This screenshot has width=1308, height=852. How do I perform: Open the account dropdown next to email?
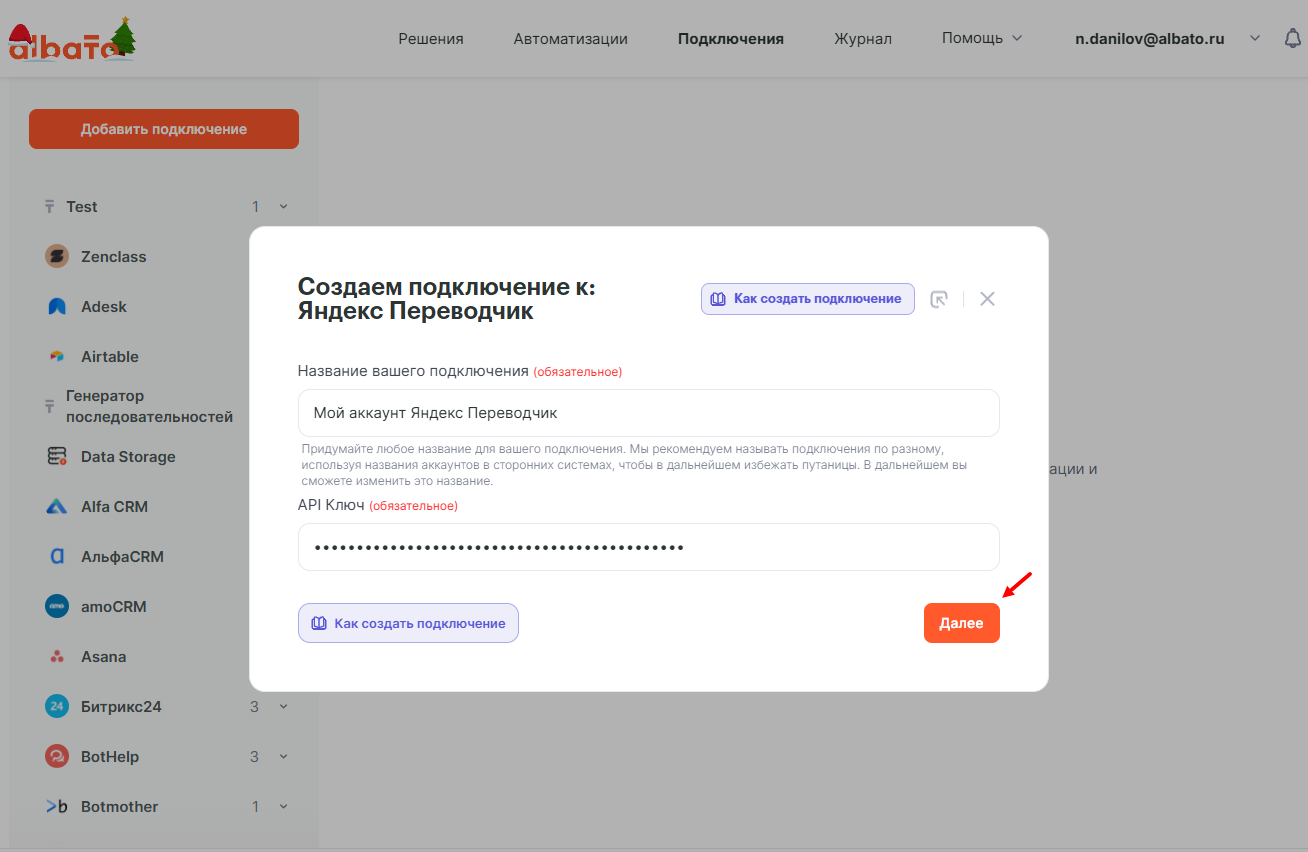point(1255,39)
